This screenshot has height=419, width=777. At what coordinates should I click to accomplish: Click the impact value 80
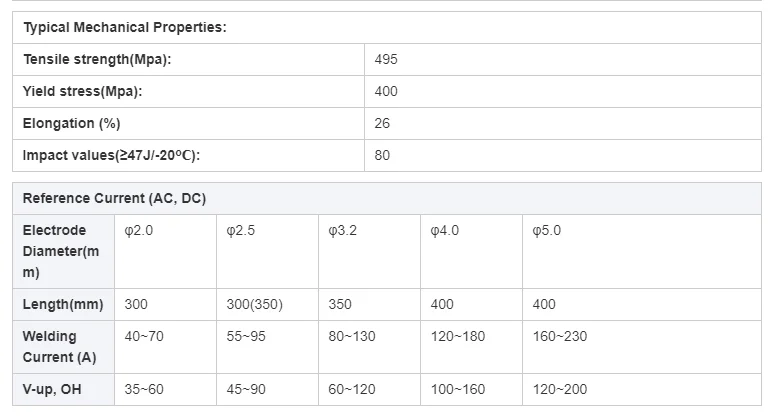(x=382, y=155)
